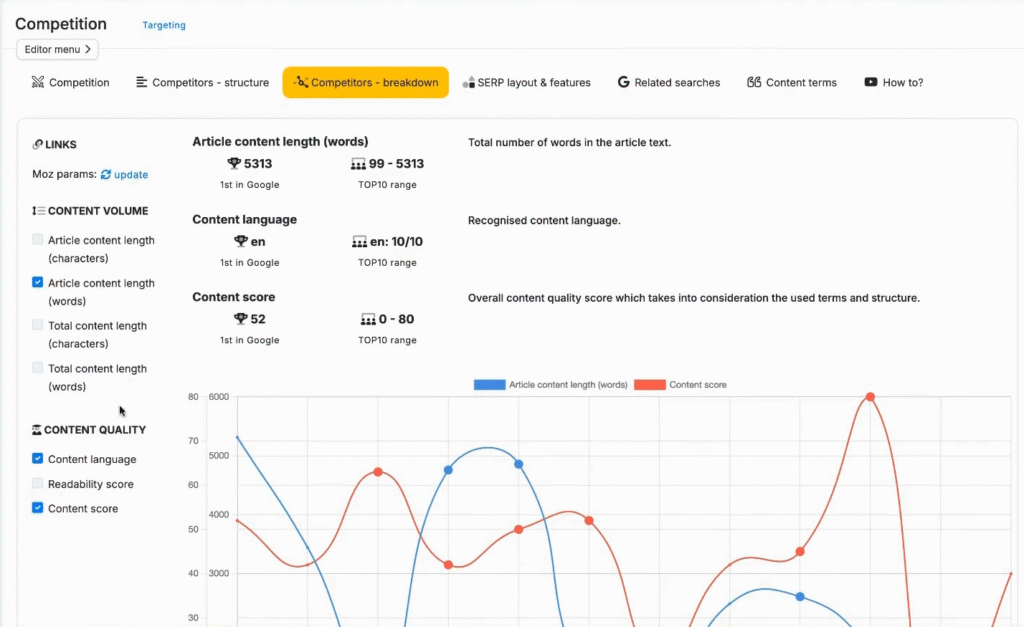Image resolution: width=1024 pixels, height=627 pixels.
Task: Click the 'Article content length (words)' metric heading
Action: coord(280,142)
